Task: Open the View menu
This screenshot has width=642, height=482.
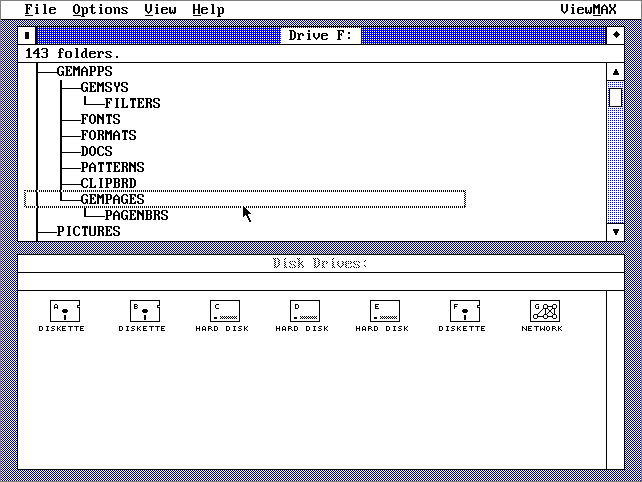Action: pyautogui.click(x=160, y=9)
